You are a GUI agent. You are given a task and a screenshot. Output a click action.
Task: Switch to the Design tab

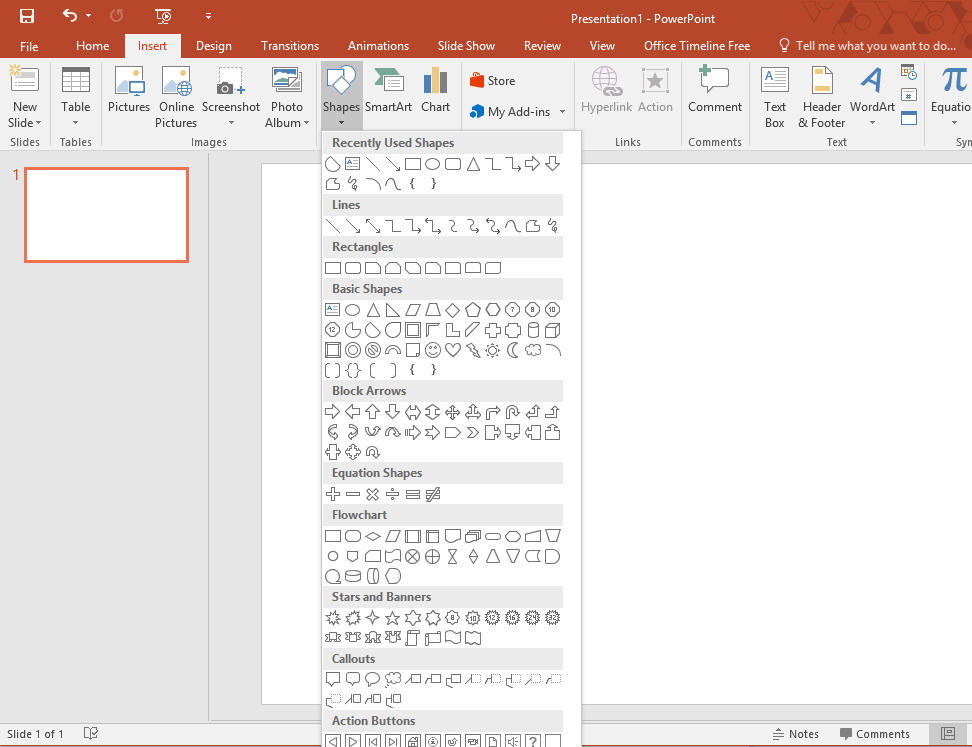(x=213, y=45)
